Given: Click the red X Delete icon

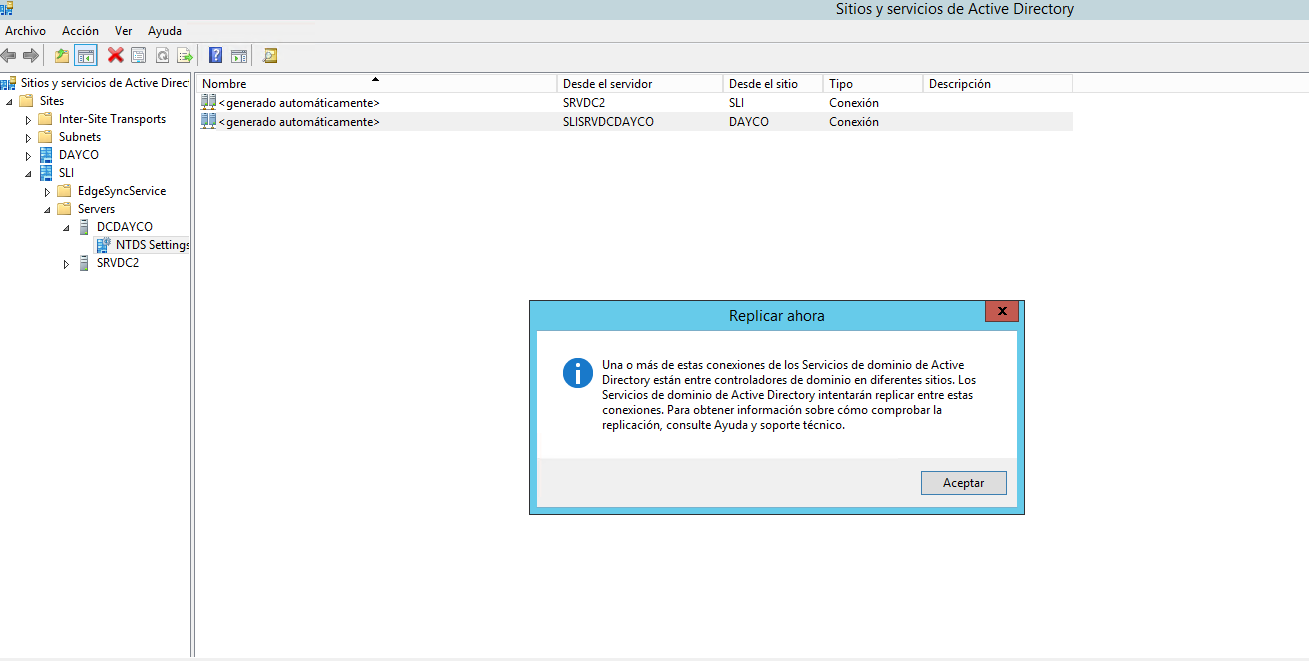Looking at the screenshot, I should click(x=116, y=56).
